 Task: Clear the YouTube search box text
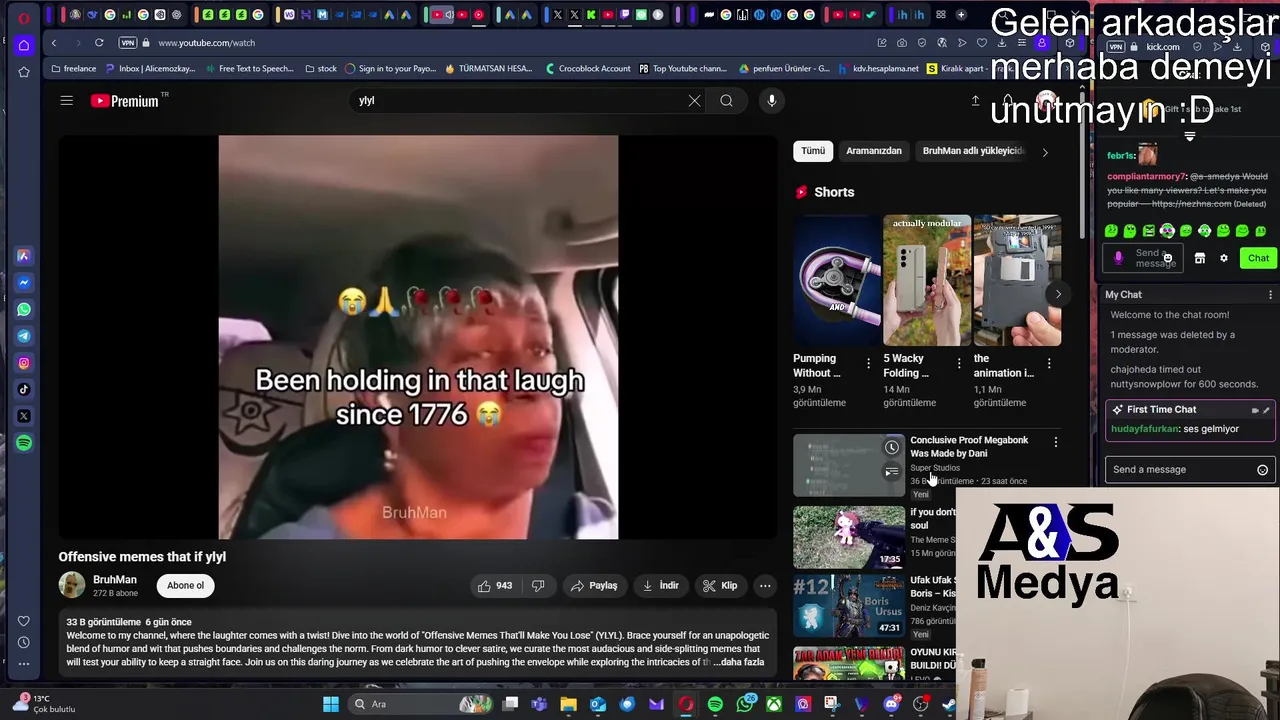[694, 100]
